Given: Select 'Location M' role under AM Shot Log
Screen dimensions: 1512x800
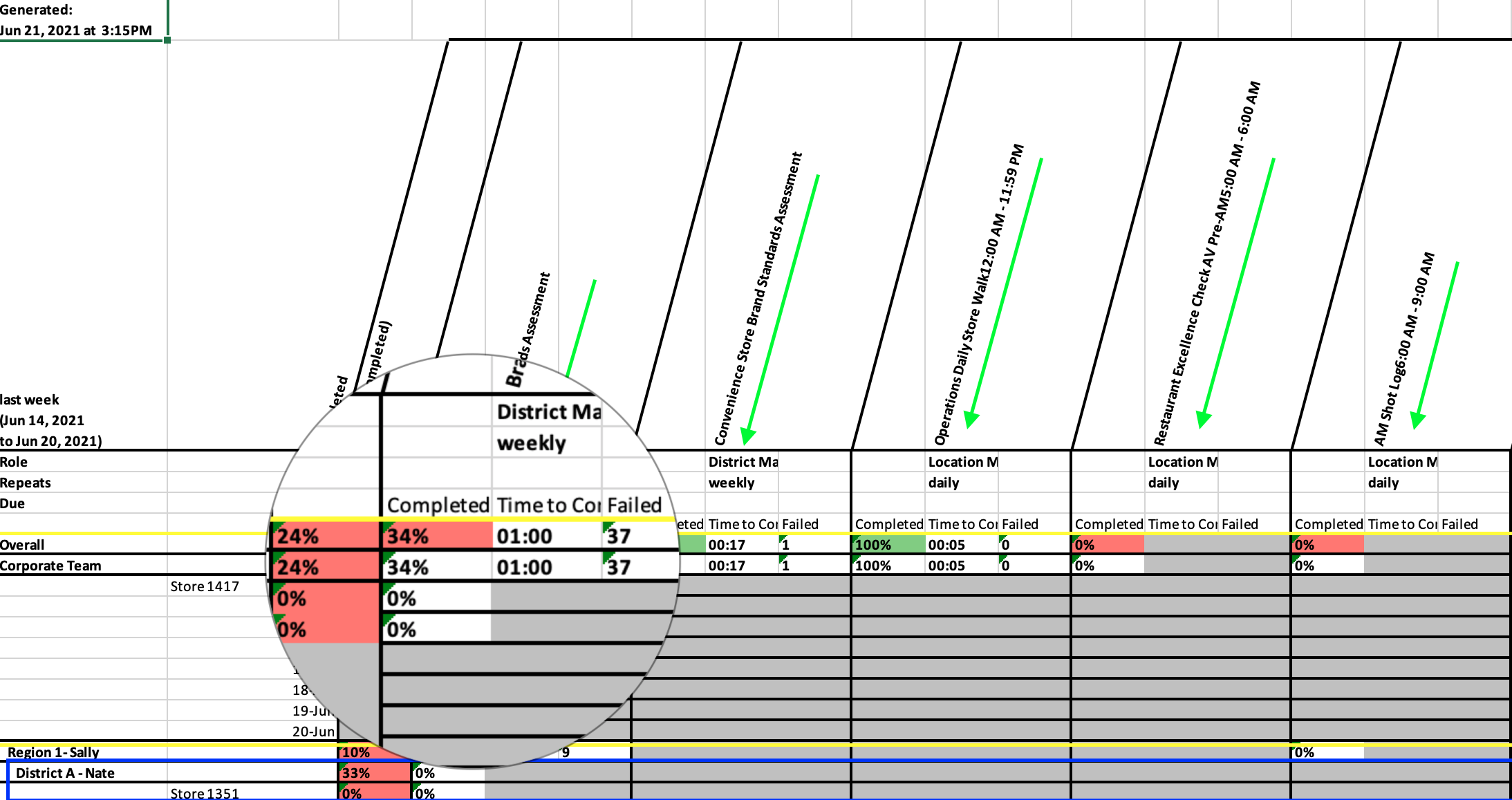Looking at the screenshot, I should [1402, 462].
